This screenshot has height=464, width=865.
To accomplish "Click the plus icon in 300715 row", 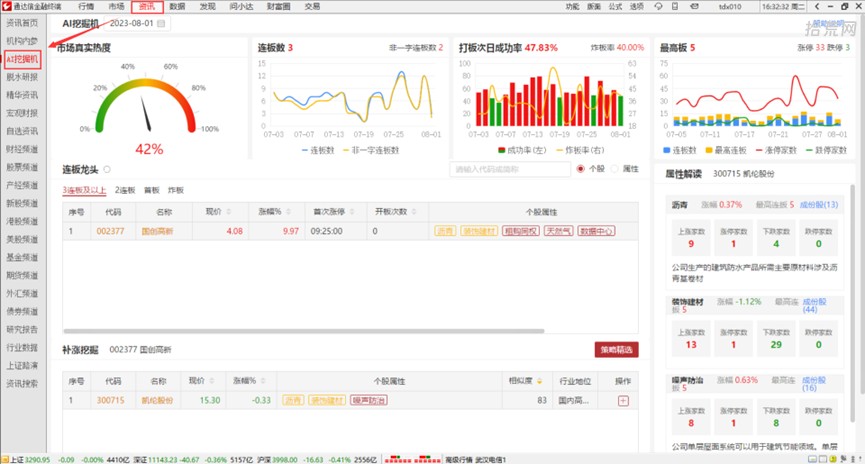I will pyautogui.click(x=623, y=401).
